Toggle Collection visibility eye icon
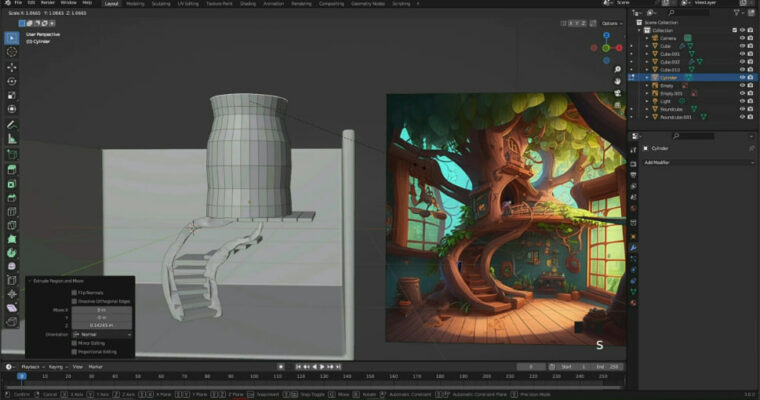The image size is (760, 400). [x=742, y=30]
